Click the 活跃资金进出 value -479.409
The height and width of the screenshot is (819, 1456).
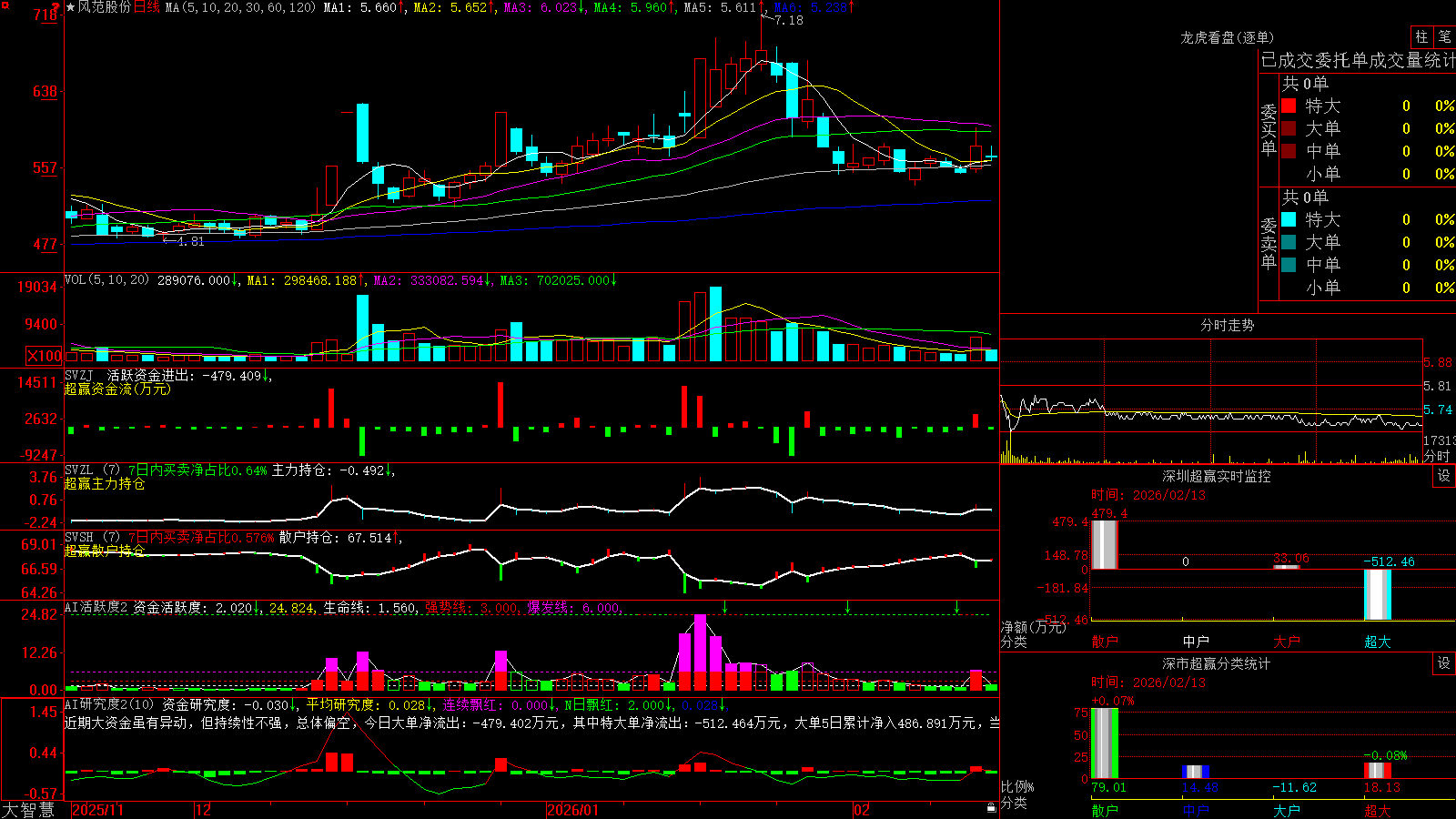231,375
